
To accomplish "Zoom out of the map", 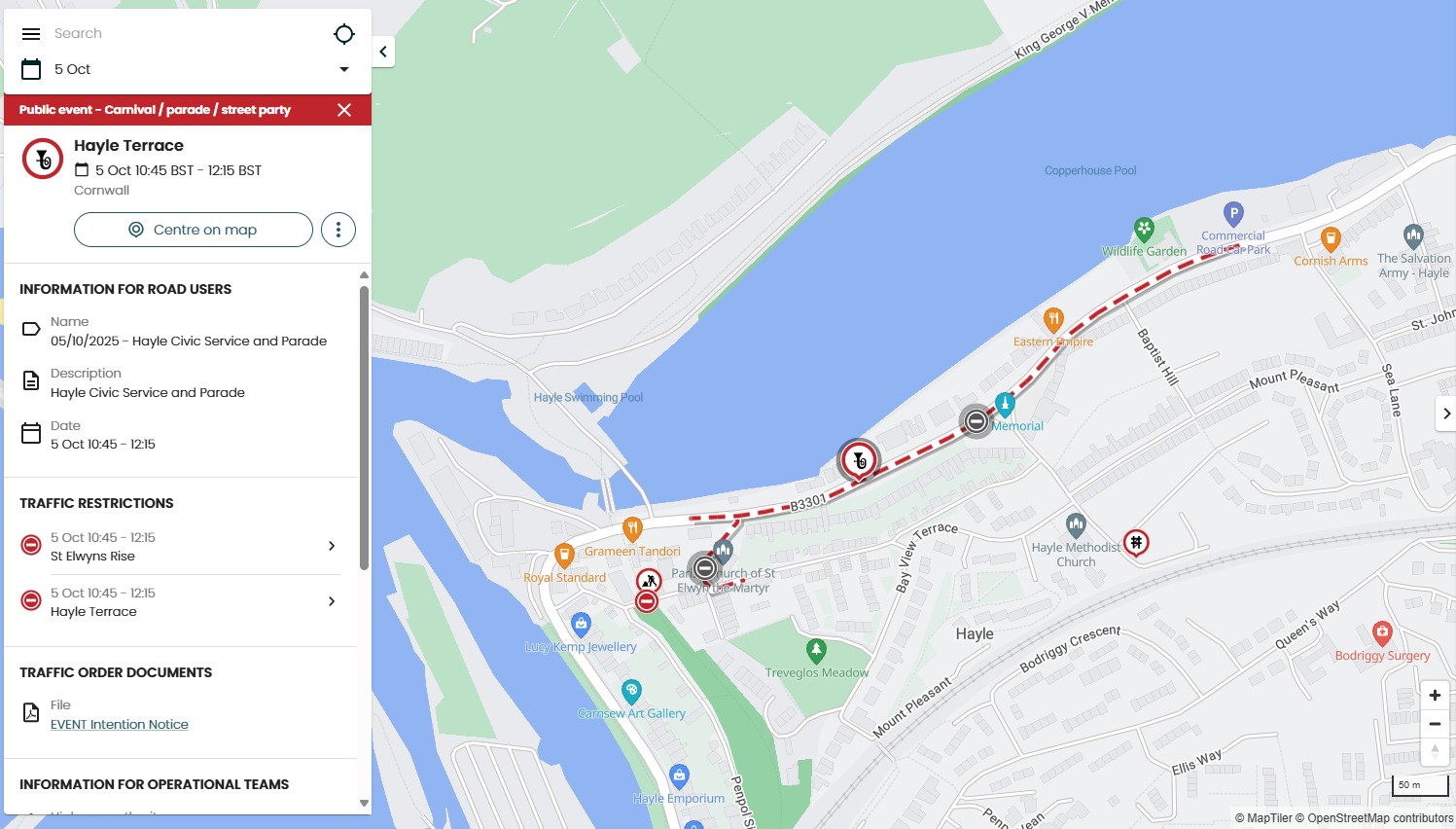I will 1435,724.
